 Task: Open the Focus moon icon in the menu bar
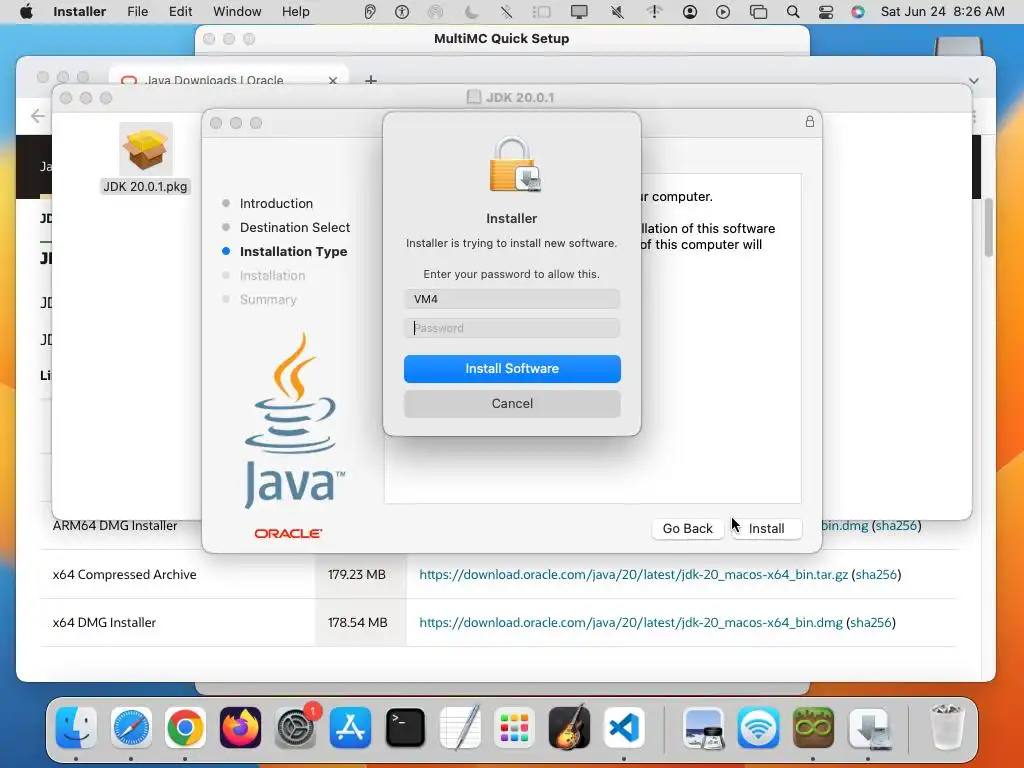pyautogui.click(x=471, y=12)
